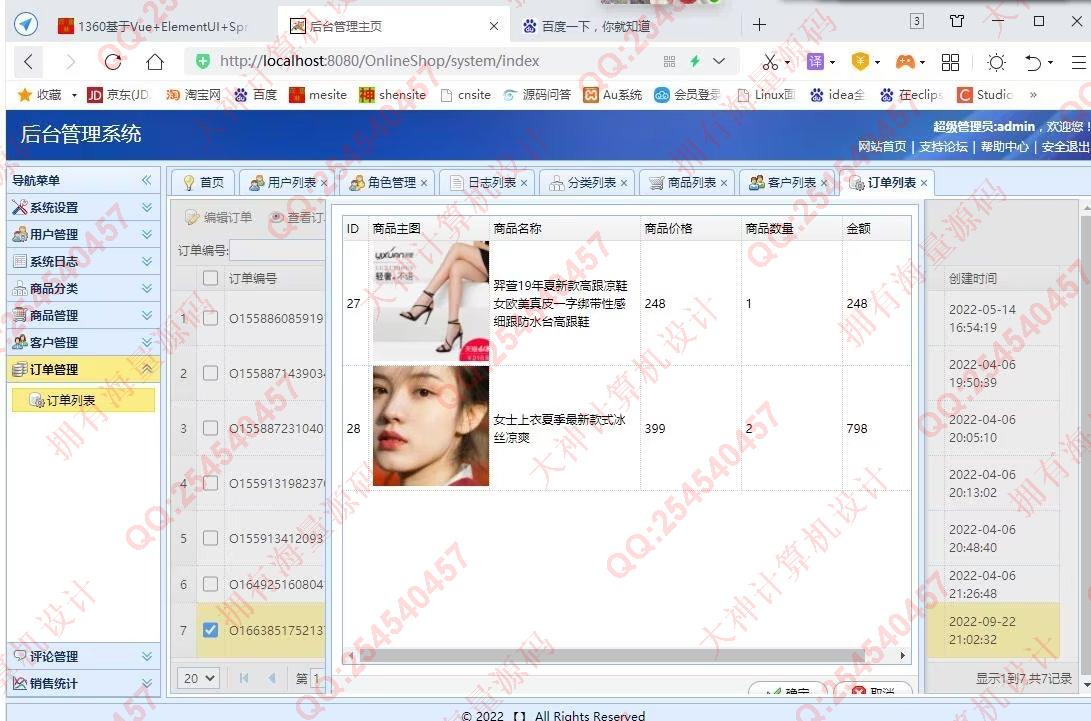Viewport: 1091px width, 721px height.
Task: Switch to 角色管理 tab
Action: pyautogui.click(x=386, y=182)
